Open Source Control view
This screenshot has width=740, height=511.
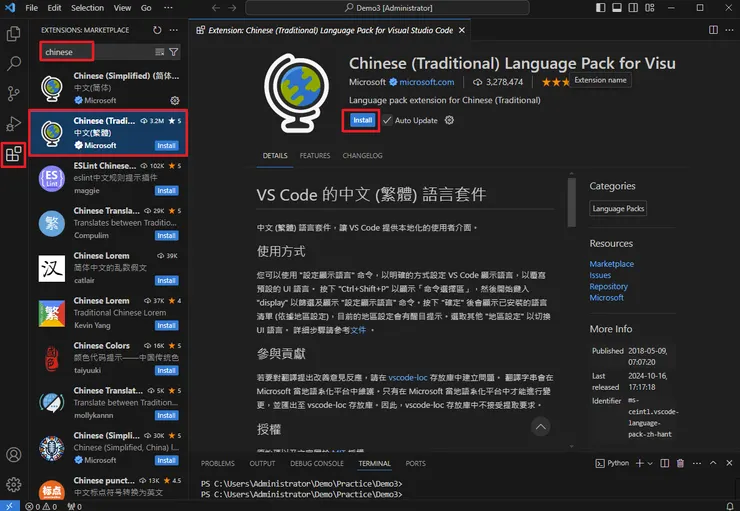click(13, 93)
